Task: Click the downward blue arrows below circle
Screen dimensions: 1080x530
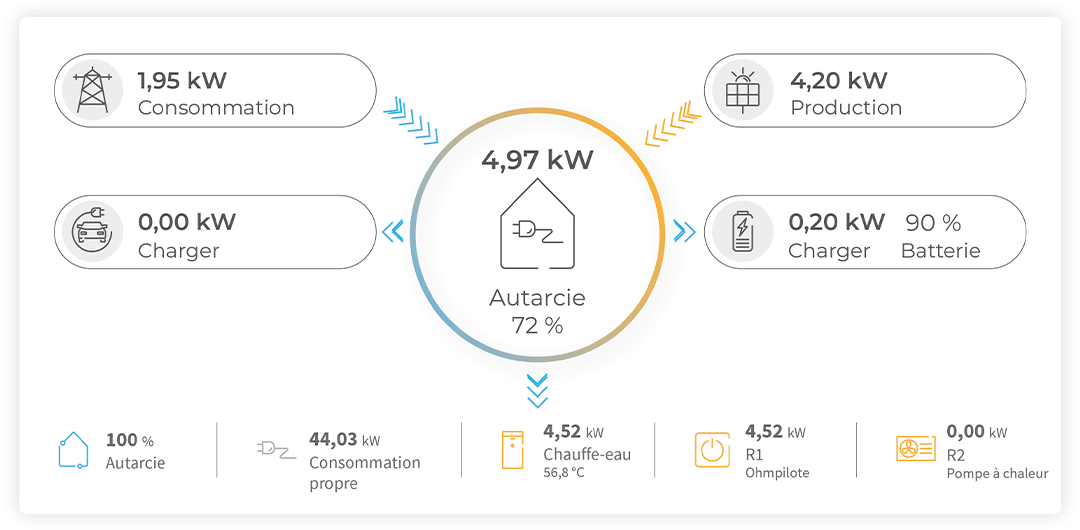Action: pos(537,391)
